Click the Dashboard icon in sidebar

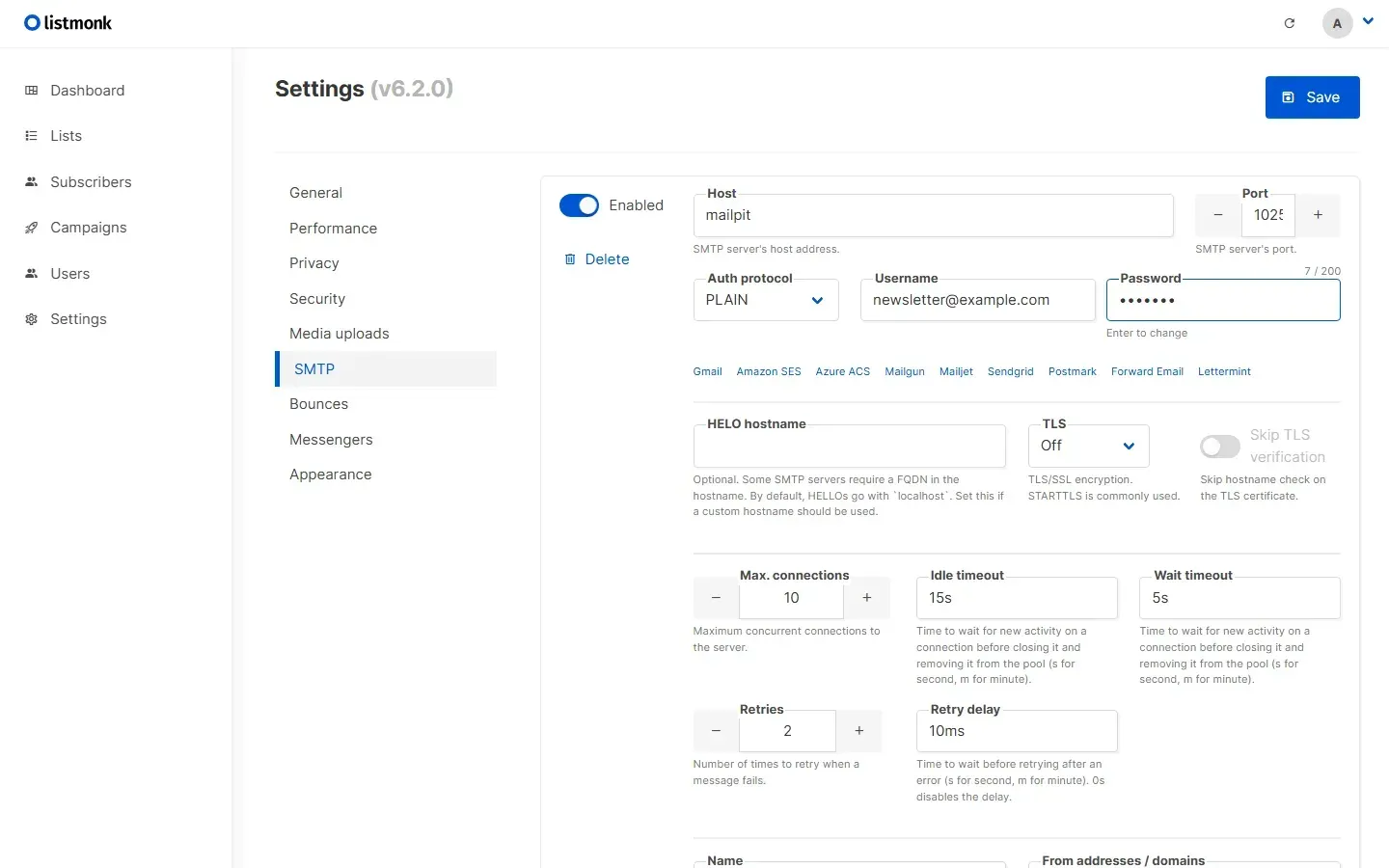[x=31, y=91]
